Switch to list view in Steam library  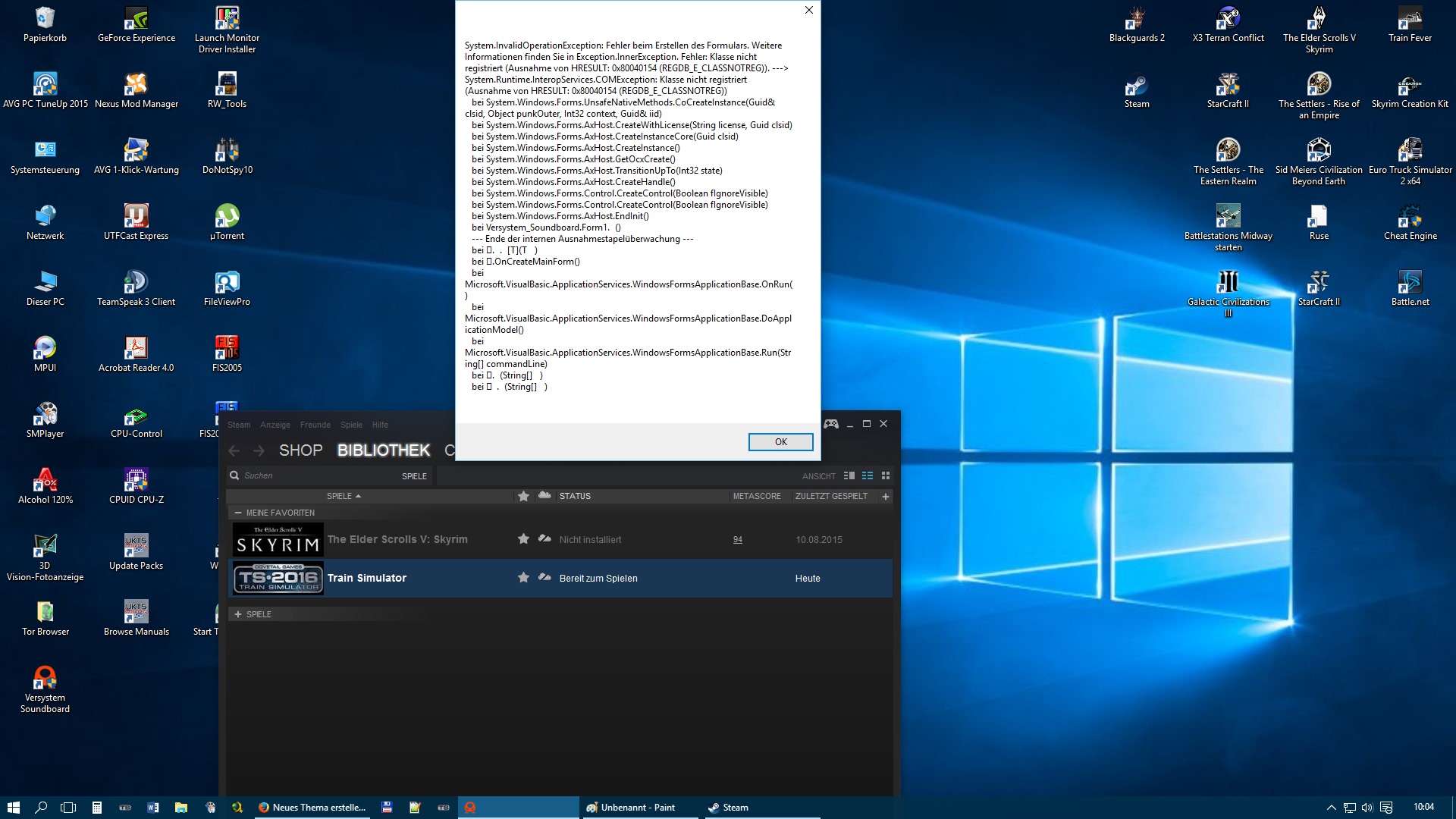(x=867, y=475)
